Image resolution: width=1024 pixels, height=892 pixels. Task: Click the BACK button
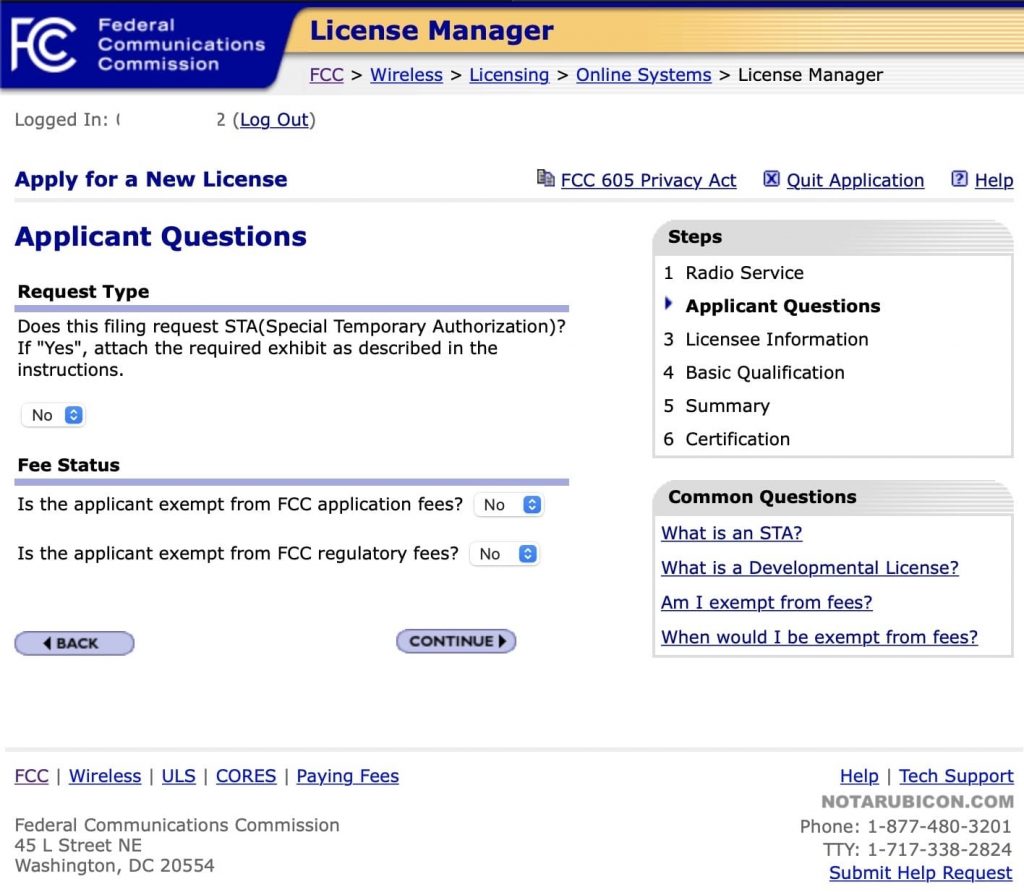pyautogui.click(x=74, y=643)
